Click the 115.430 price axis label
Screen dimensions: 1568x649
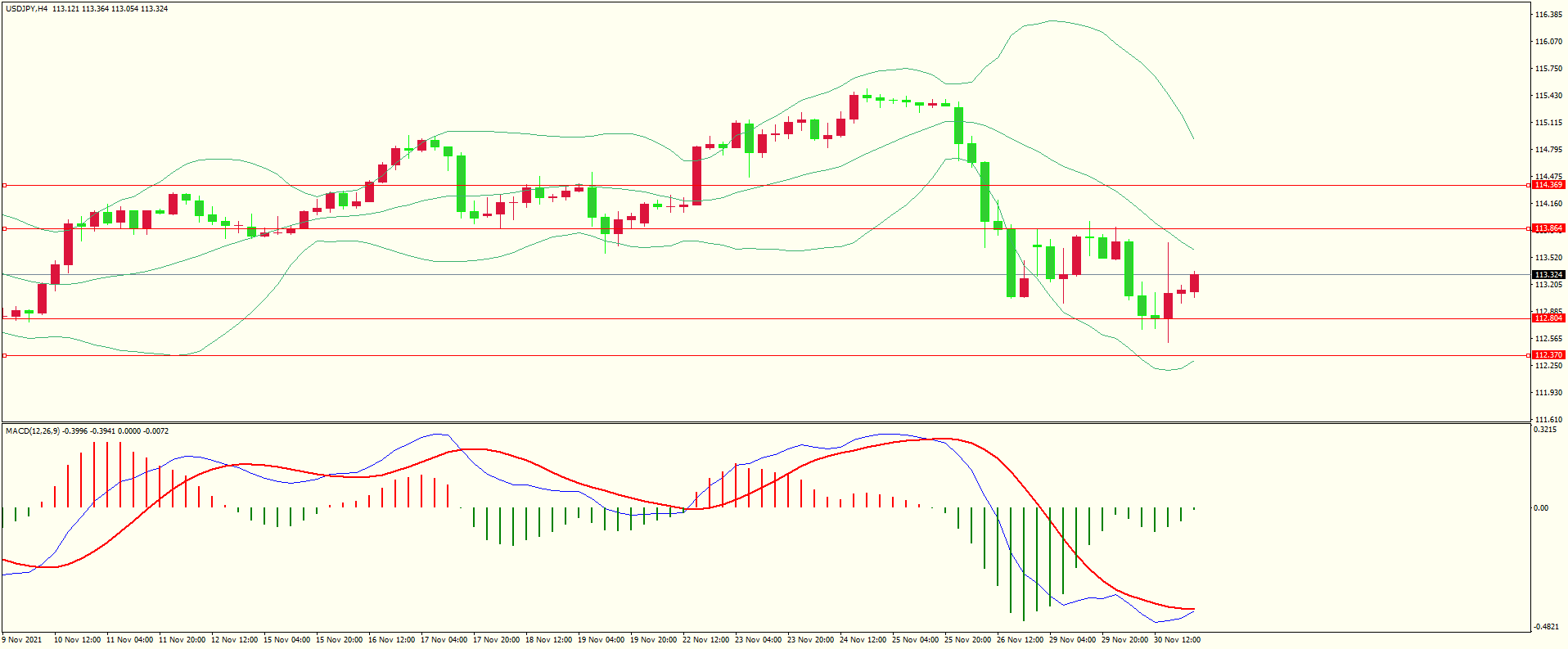pos(1548,96)
